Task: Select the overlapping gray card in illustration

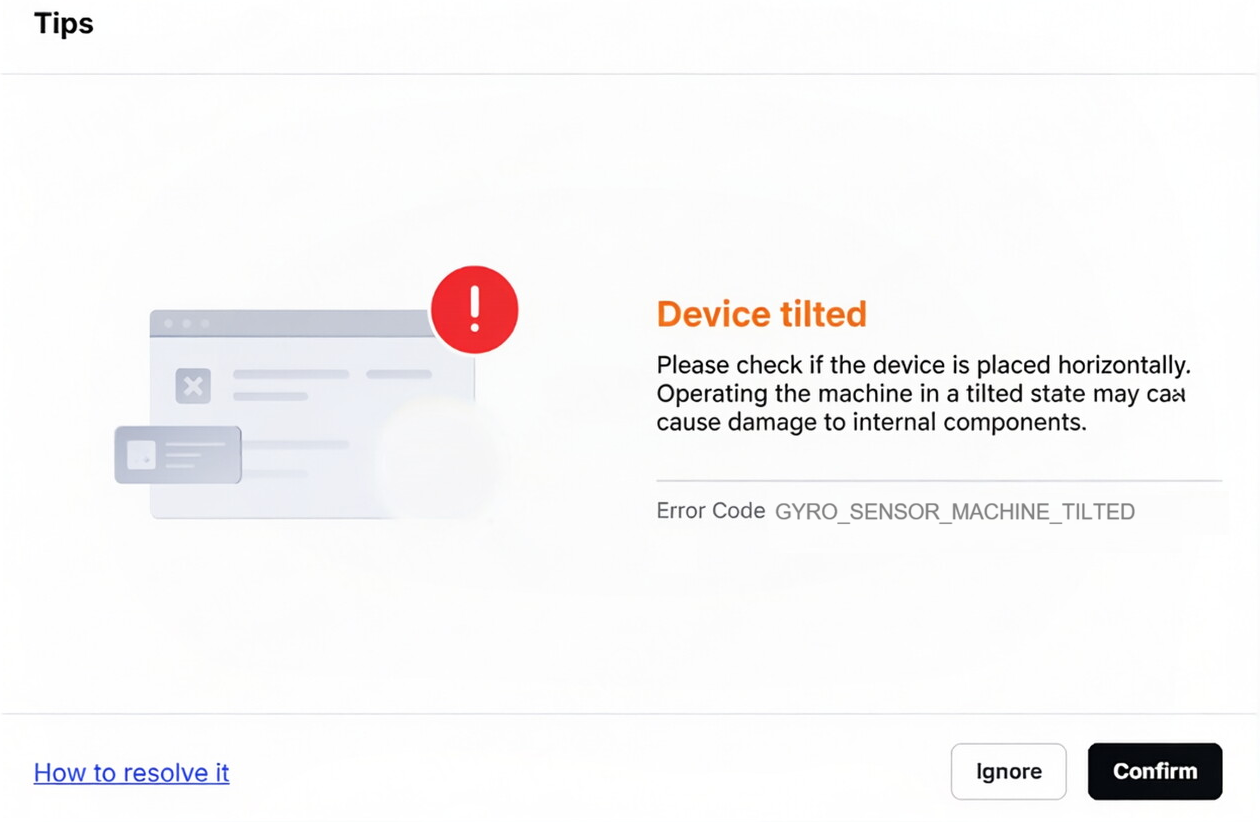Action: pos(178,455)
